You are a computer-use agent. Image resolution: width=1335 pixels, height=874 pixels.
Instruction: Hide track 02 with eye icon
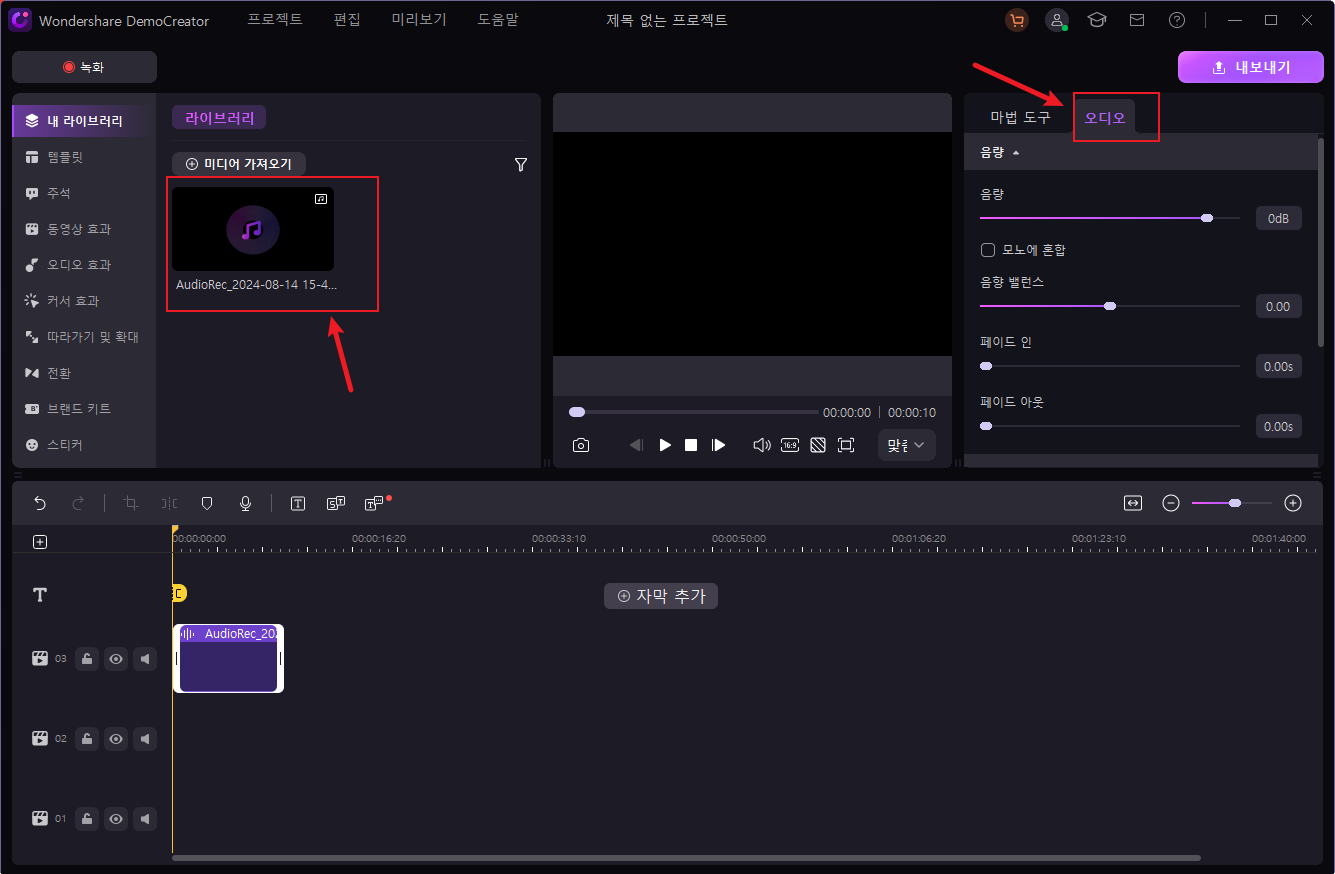click(x=116, y=739)
